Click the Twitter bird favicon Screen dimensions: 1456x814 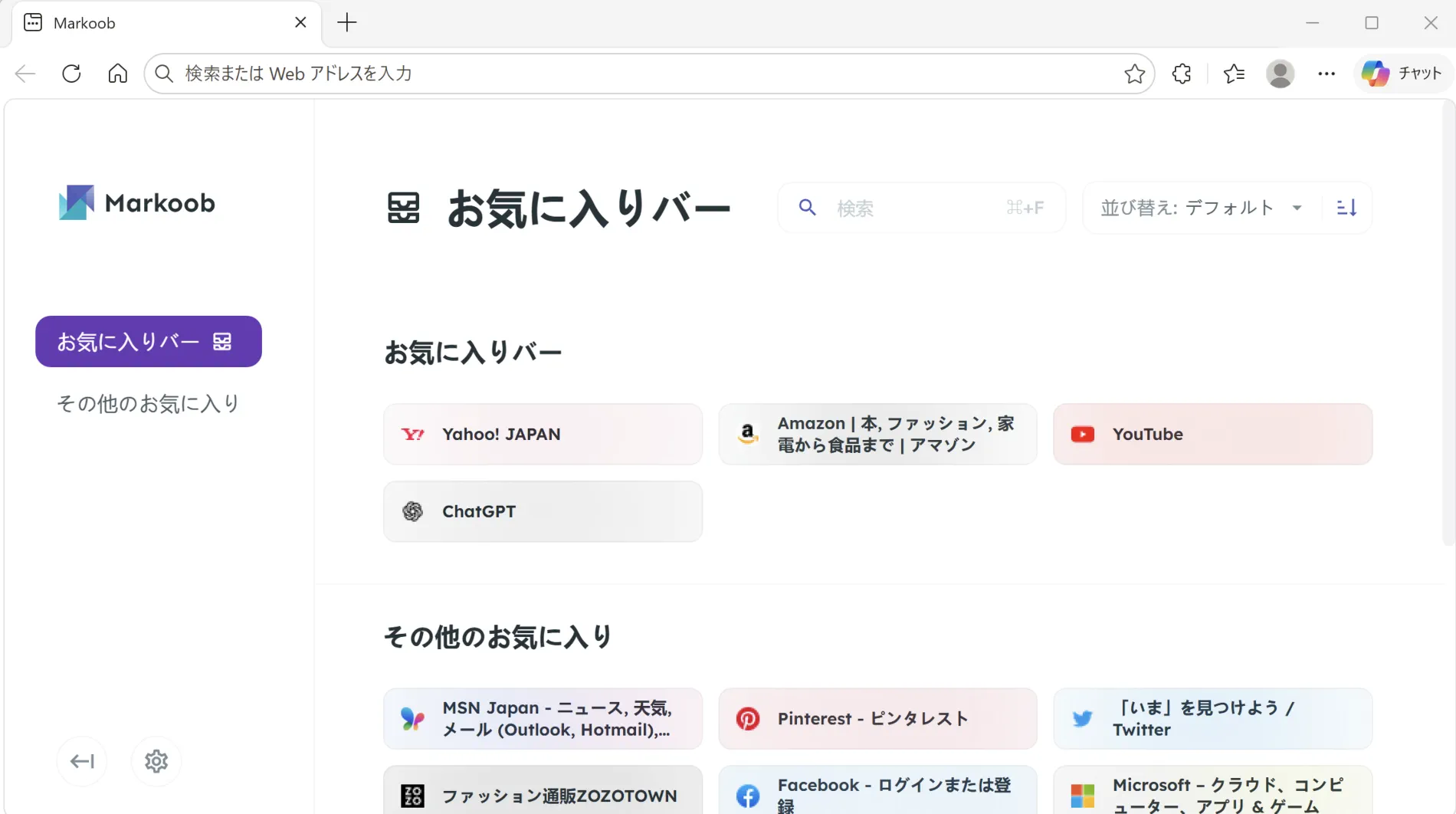point(1083,719)
